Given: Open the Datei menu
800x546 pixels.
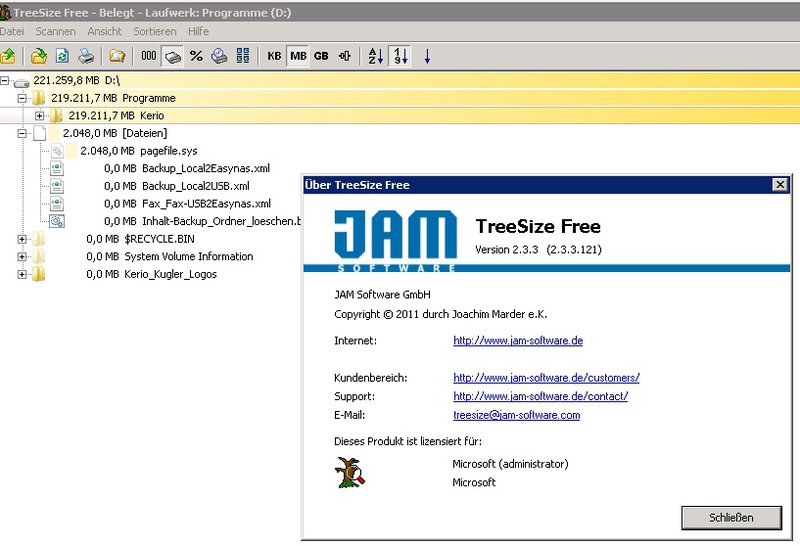Looking at the screenshot, I should [12, 31].
